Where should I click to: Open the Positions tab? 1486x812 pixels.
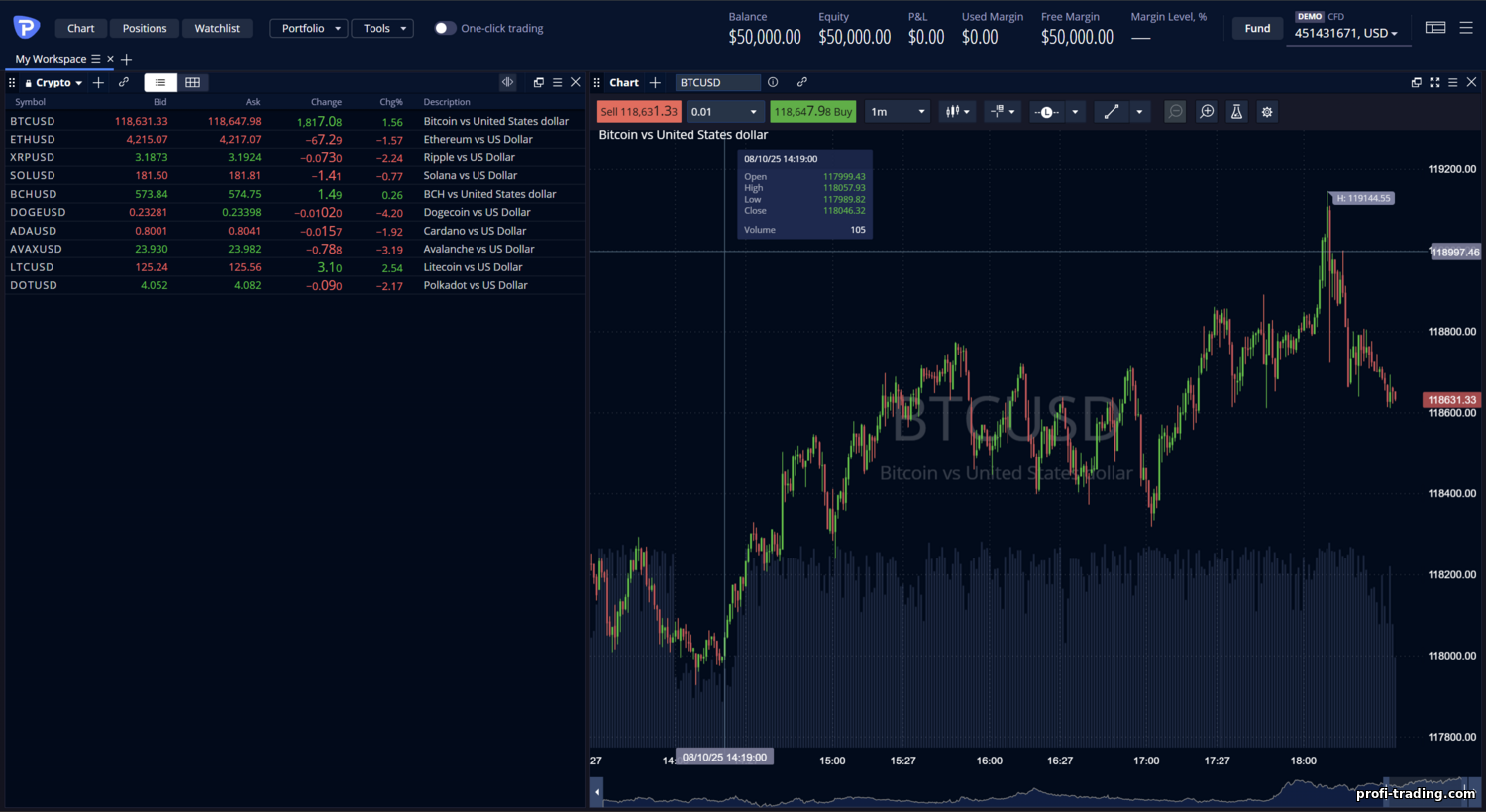pos(145,28)
